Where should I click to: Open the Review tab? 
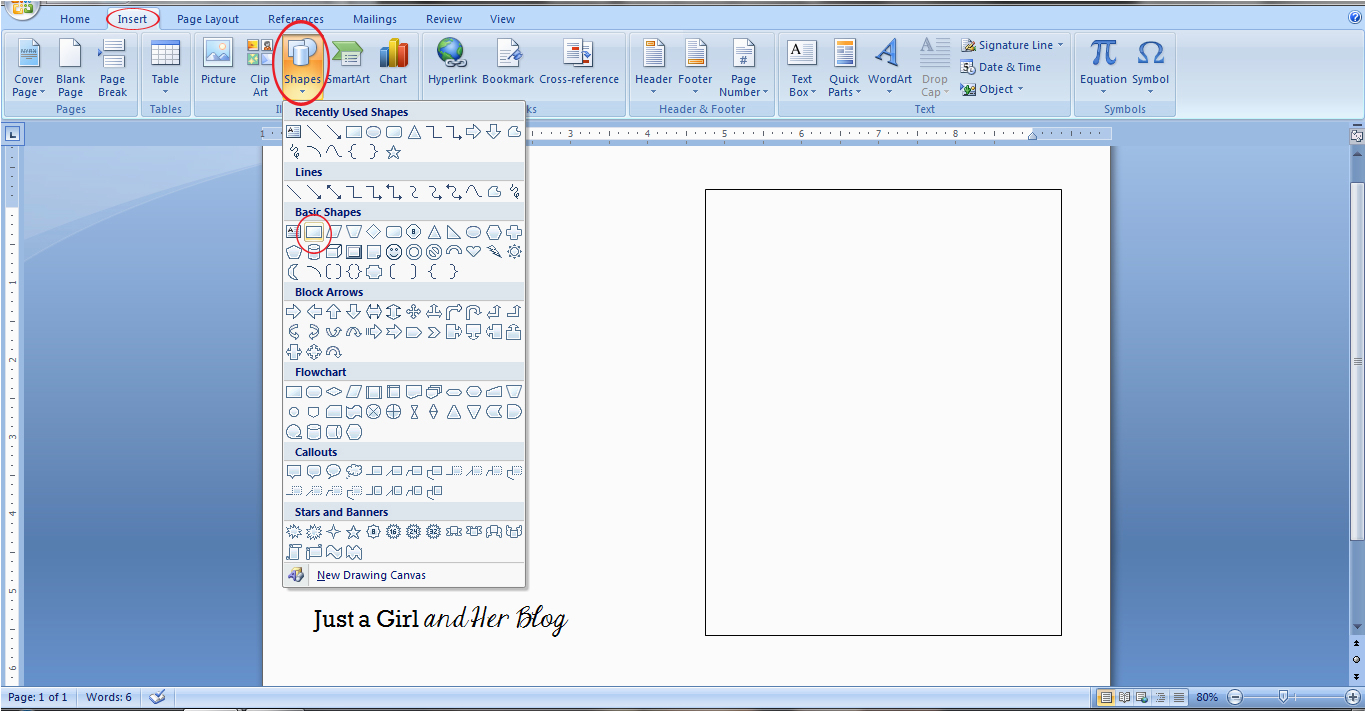[x=443, y=19]
